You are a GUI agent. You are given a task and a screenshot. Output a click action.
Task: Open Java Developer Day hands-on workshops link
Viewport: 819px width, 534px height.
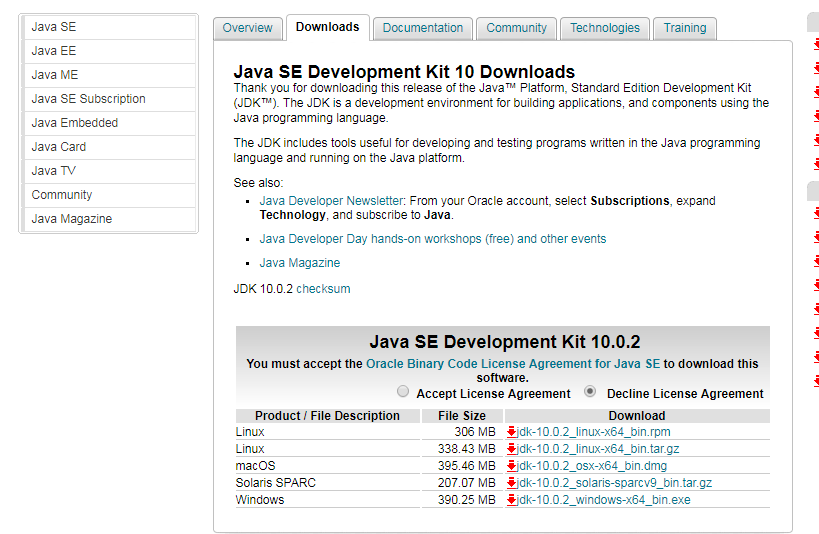coord(432,239)
